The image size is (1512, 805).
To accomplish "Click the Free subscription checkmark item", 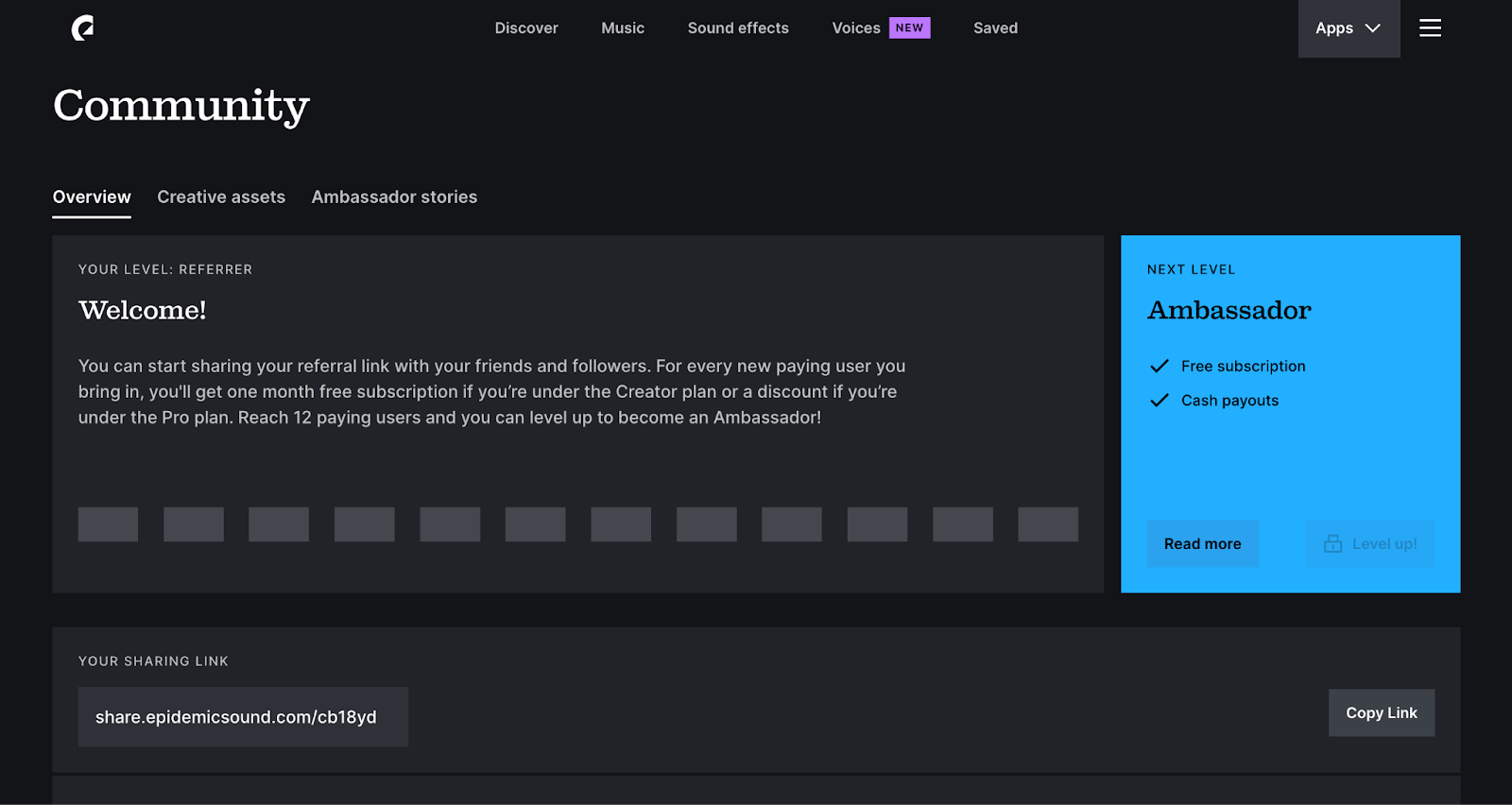I will point(1227,366).
